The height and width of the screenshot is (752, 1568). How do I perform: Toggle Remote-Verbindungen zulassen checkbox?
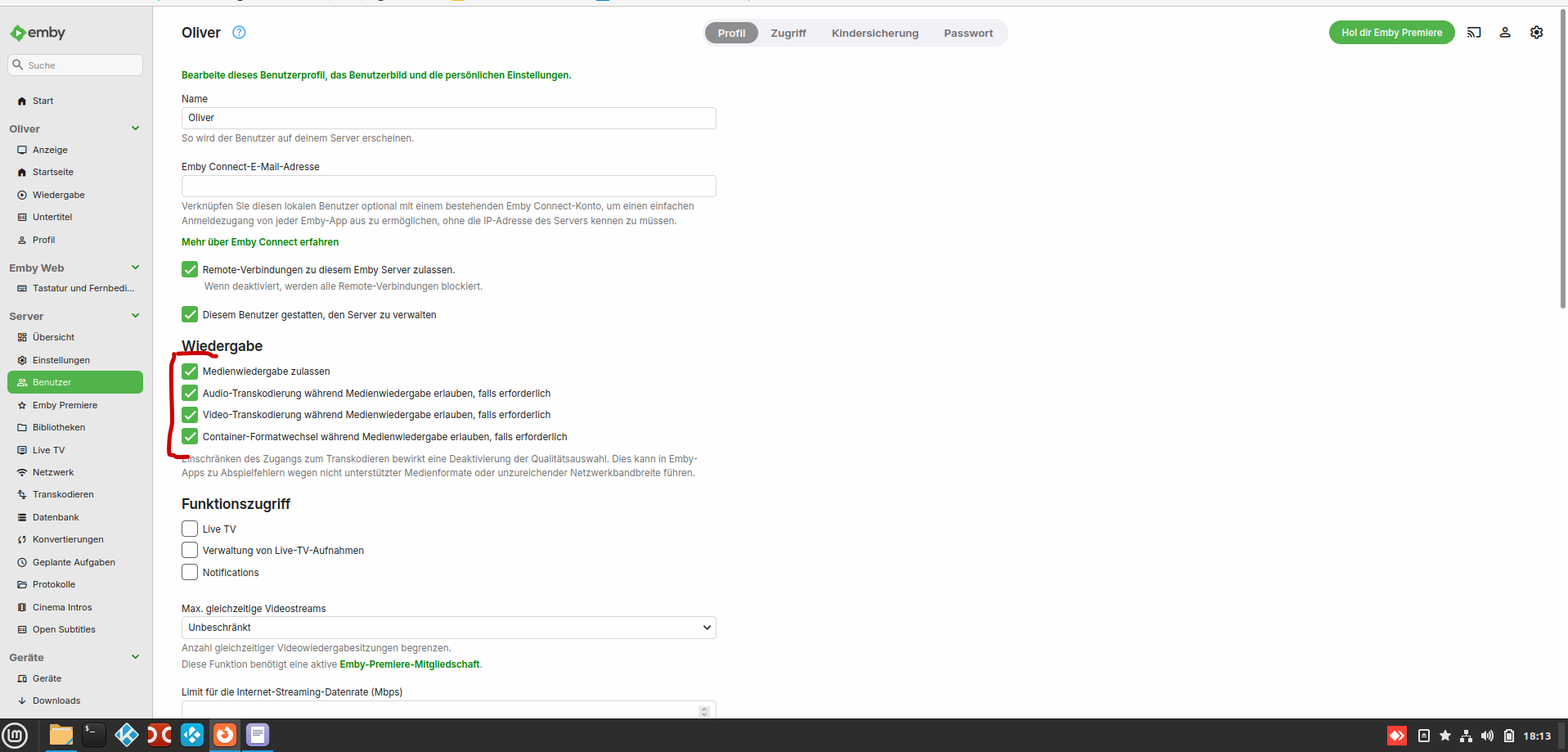(x=190, y=269)
